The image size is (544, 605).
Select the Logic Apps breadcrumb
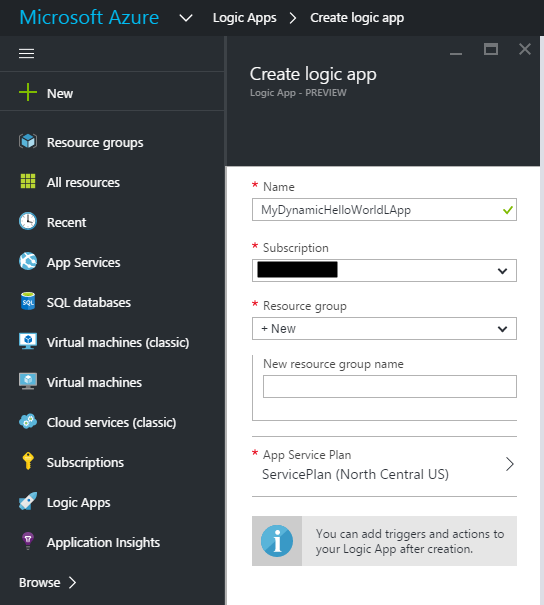245,18
